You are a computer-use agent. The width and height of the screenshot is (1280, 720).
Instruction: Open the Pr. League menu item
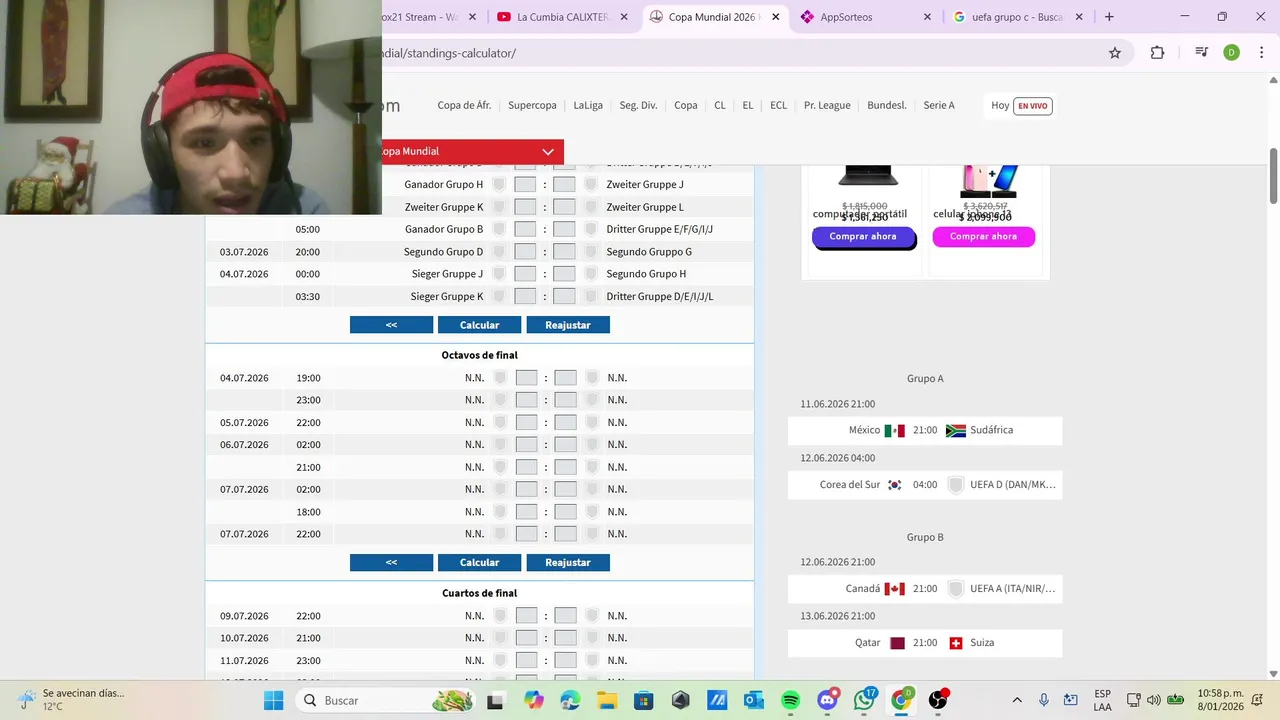tap(827, 105)
